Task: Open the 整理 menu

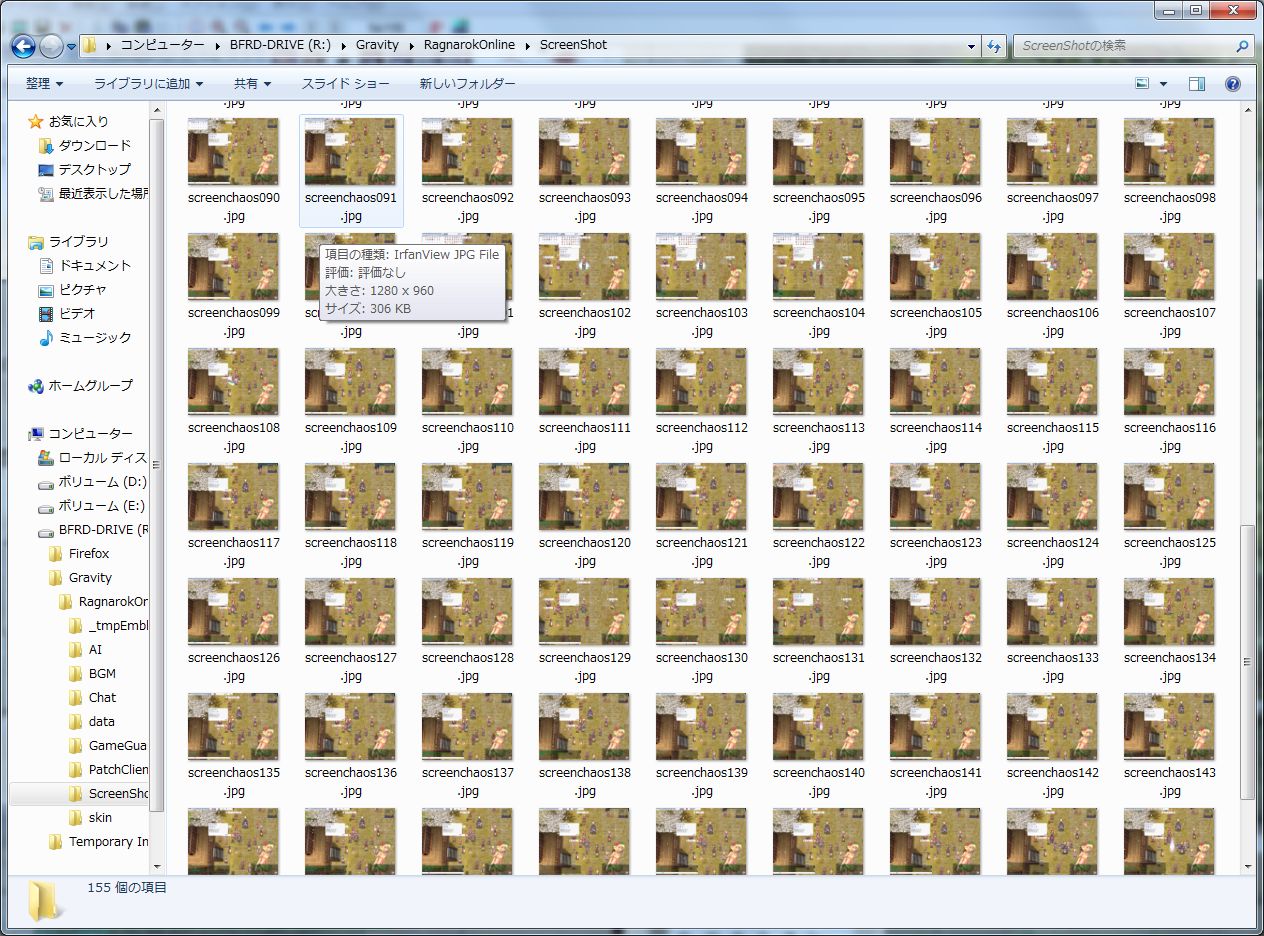Action: click(44, 84)
